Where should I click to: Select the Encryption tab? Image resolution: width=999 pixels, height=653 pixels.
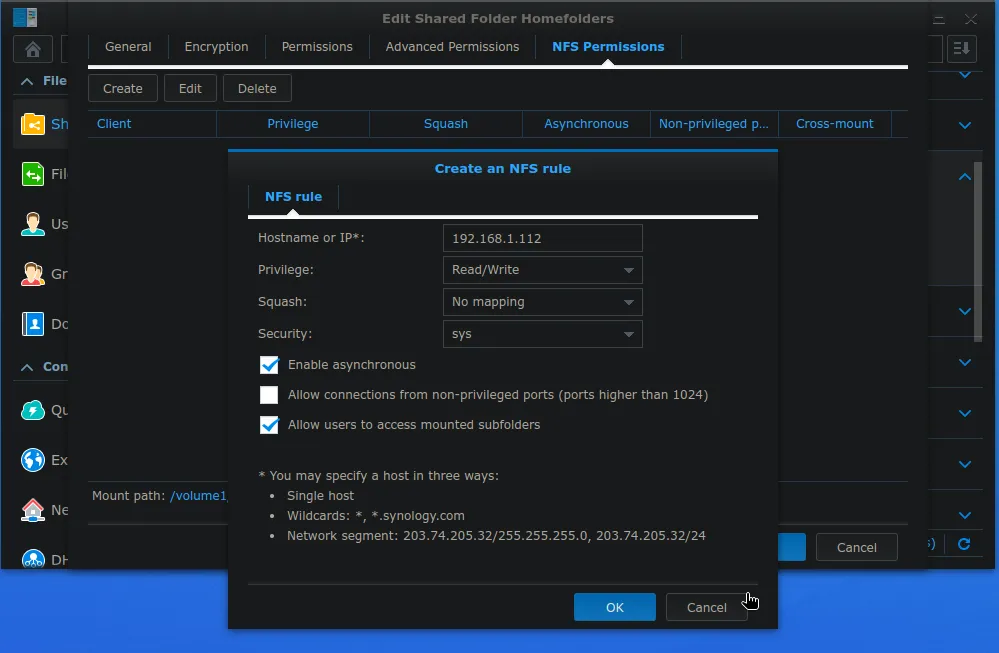(x=216, y=47)
